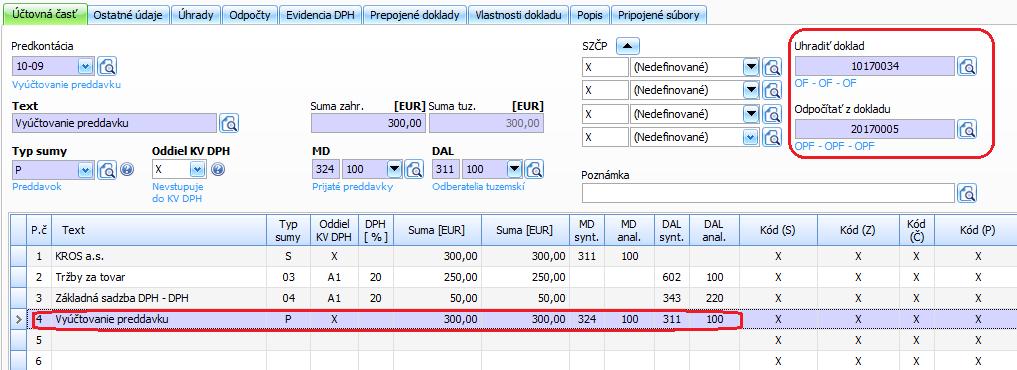Open lookup icon for first SZČP row

(x=772, y=67)
